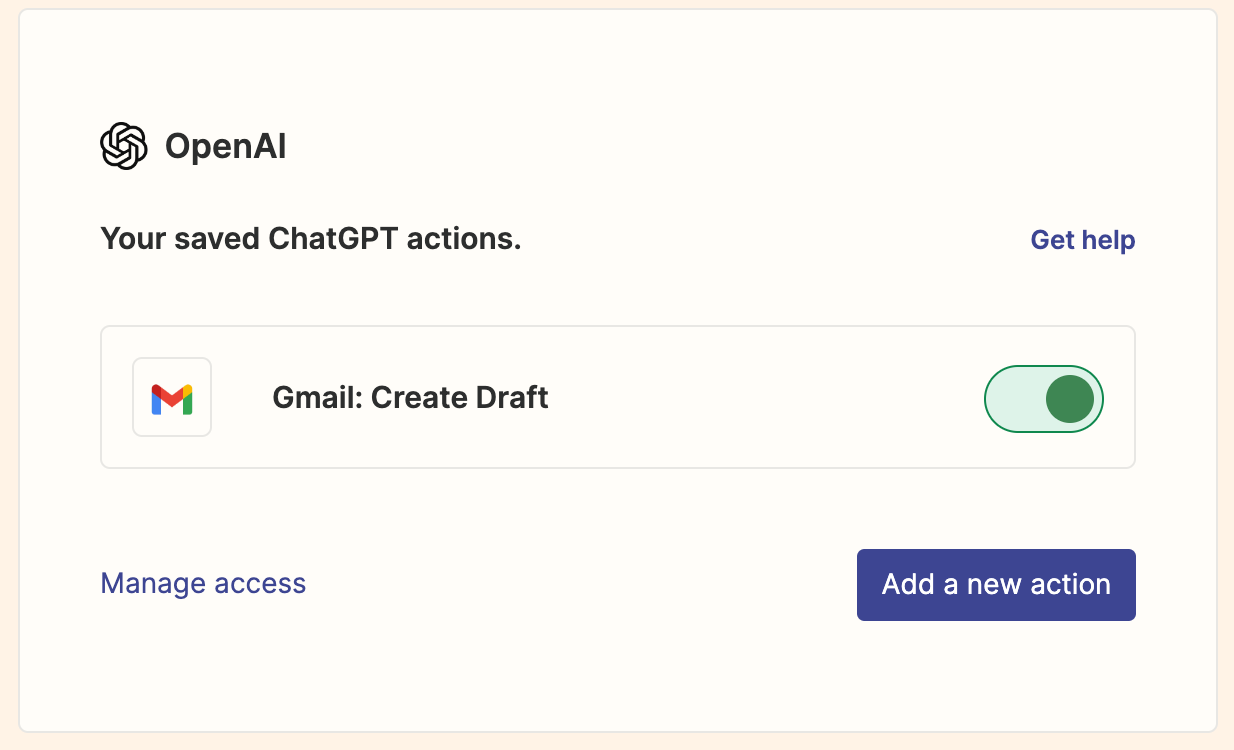Viewport: 1234px width, 750px height.
Task: Click the green knob of the toggle switch
Action: 1069,398
